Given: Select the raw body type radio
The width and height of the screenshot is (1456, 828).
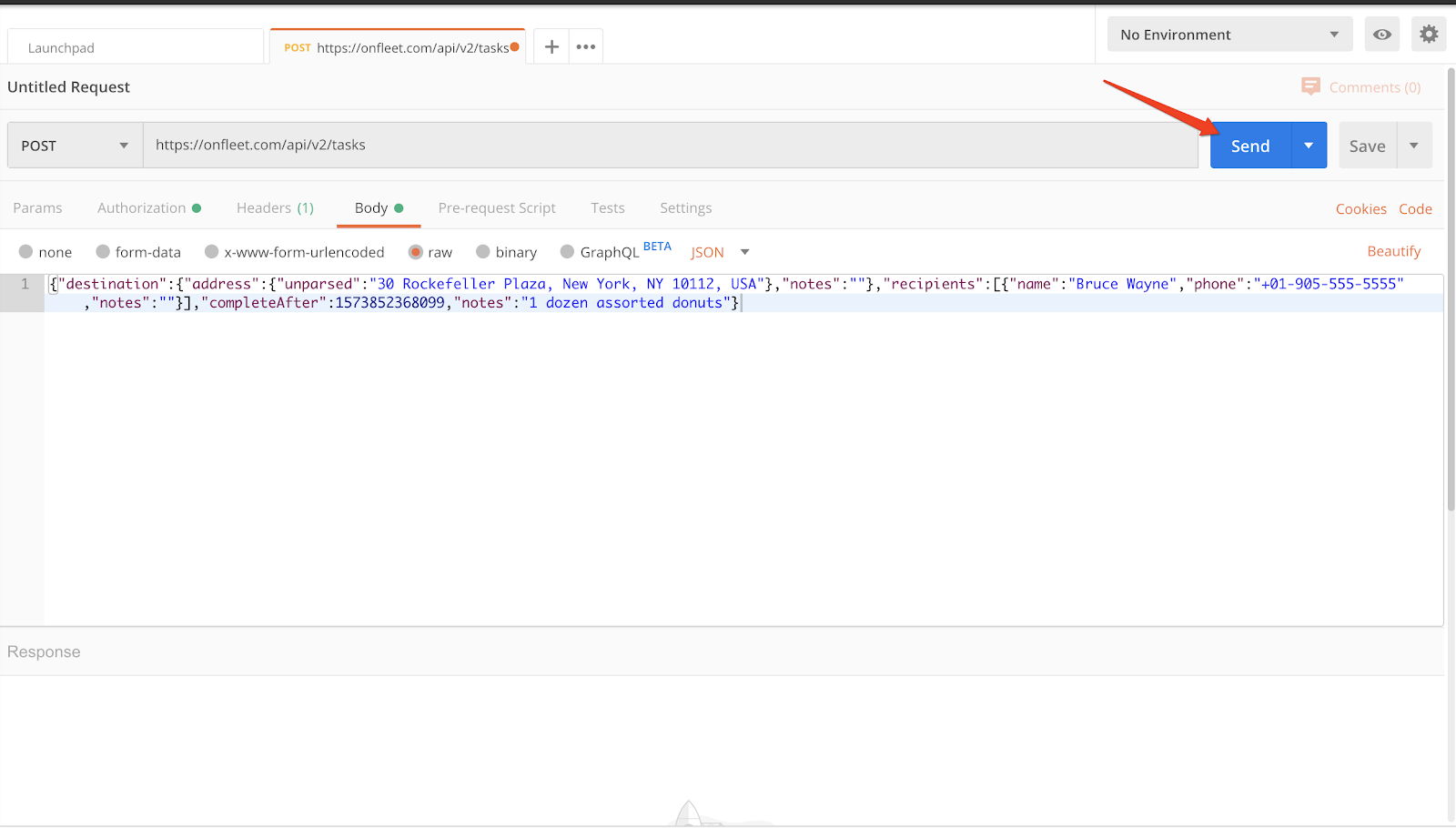Looking at the screenshot, I should coord(416,252).
